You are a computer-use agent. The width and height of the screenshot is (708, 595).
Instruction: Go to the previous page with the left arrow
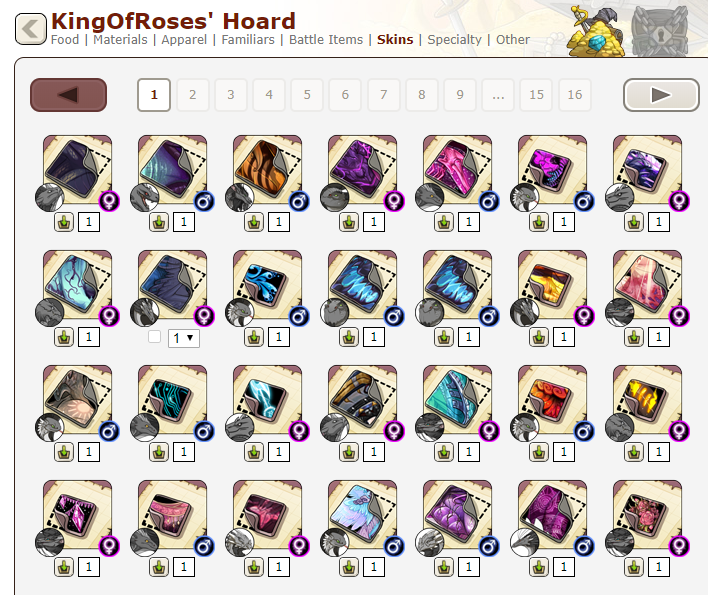pyautogui.click(x=69, y=95)
